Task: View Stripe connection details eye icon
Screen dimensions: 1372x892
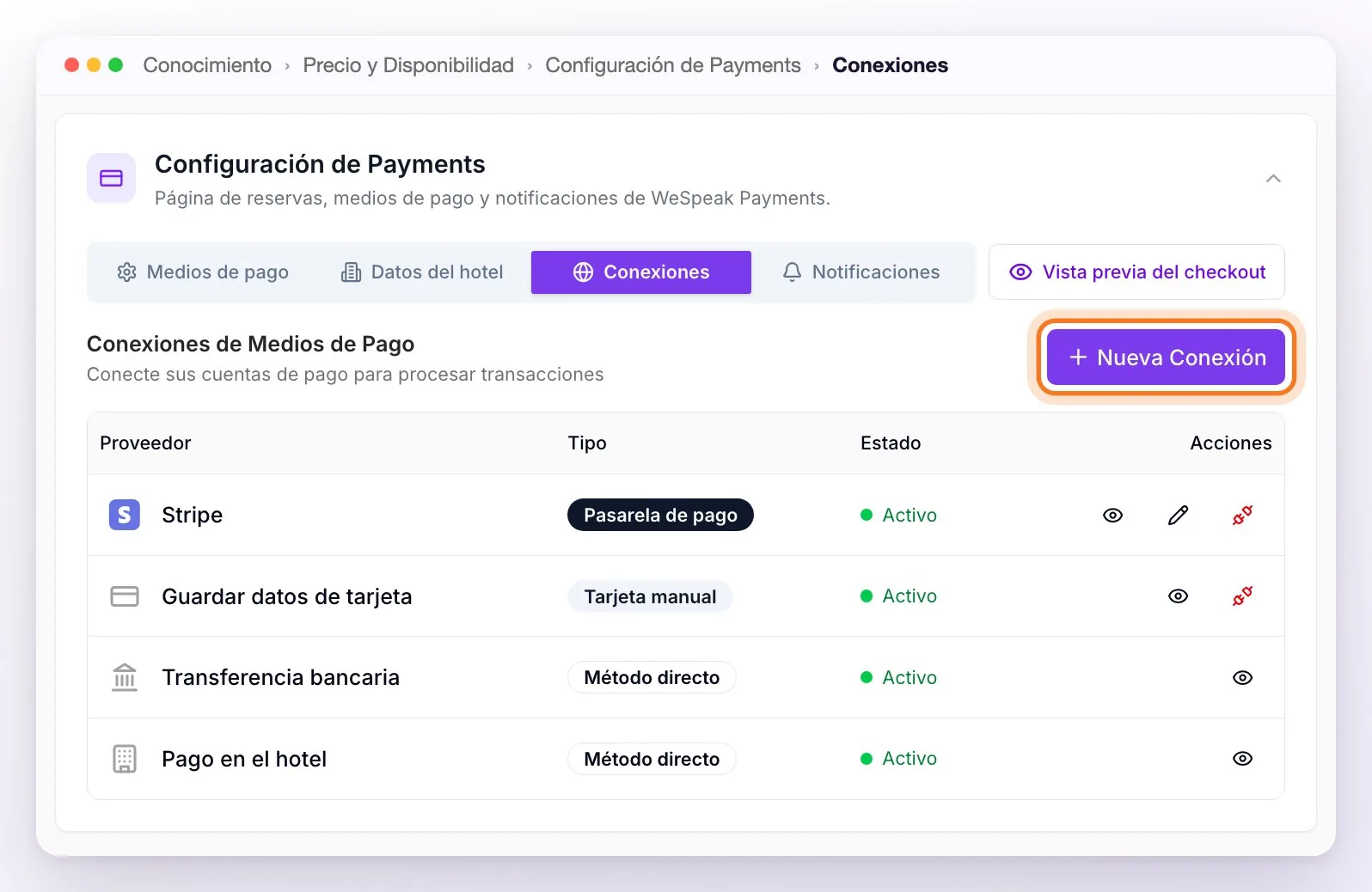Action: [1112, 516]
